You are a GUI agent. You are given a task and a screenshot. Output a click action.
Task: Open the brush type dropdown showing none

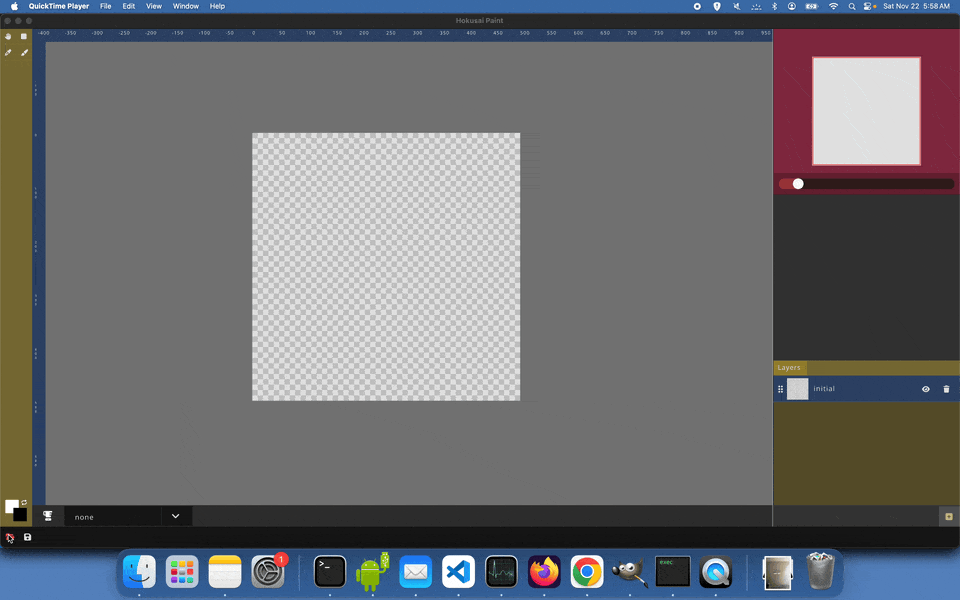point(112,516)
